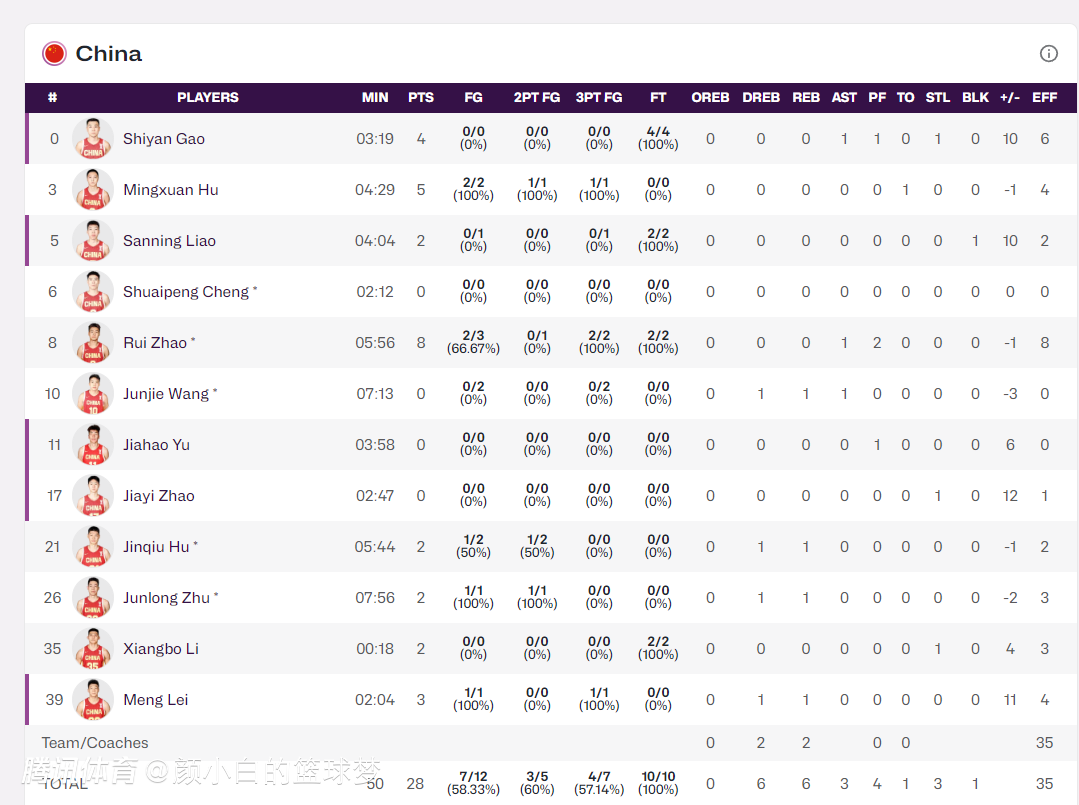Click the 3PT FG column header
The image size is (1079, 805).
(x=599, y=97)
